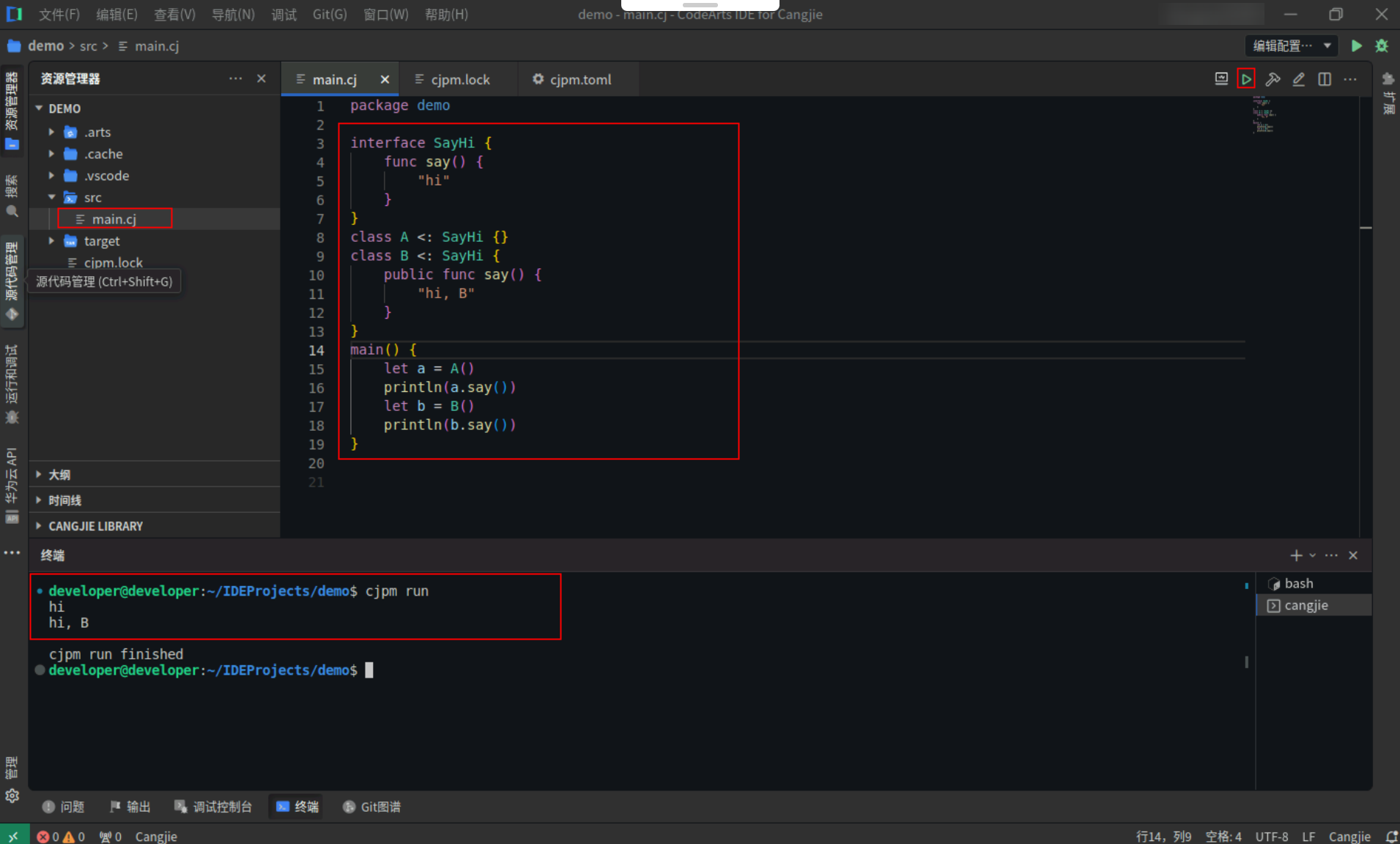The image size is (1400, 844).
Task: Click the build hammer icon
Action: coord(1273,79)
